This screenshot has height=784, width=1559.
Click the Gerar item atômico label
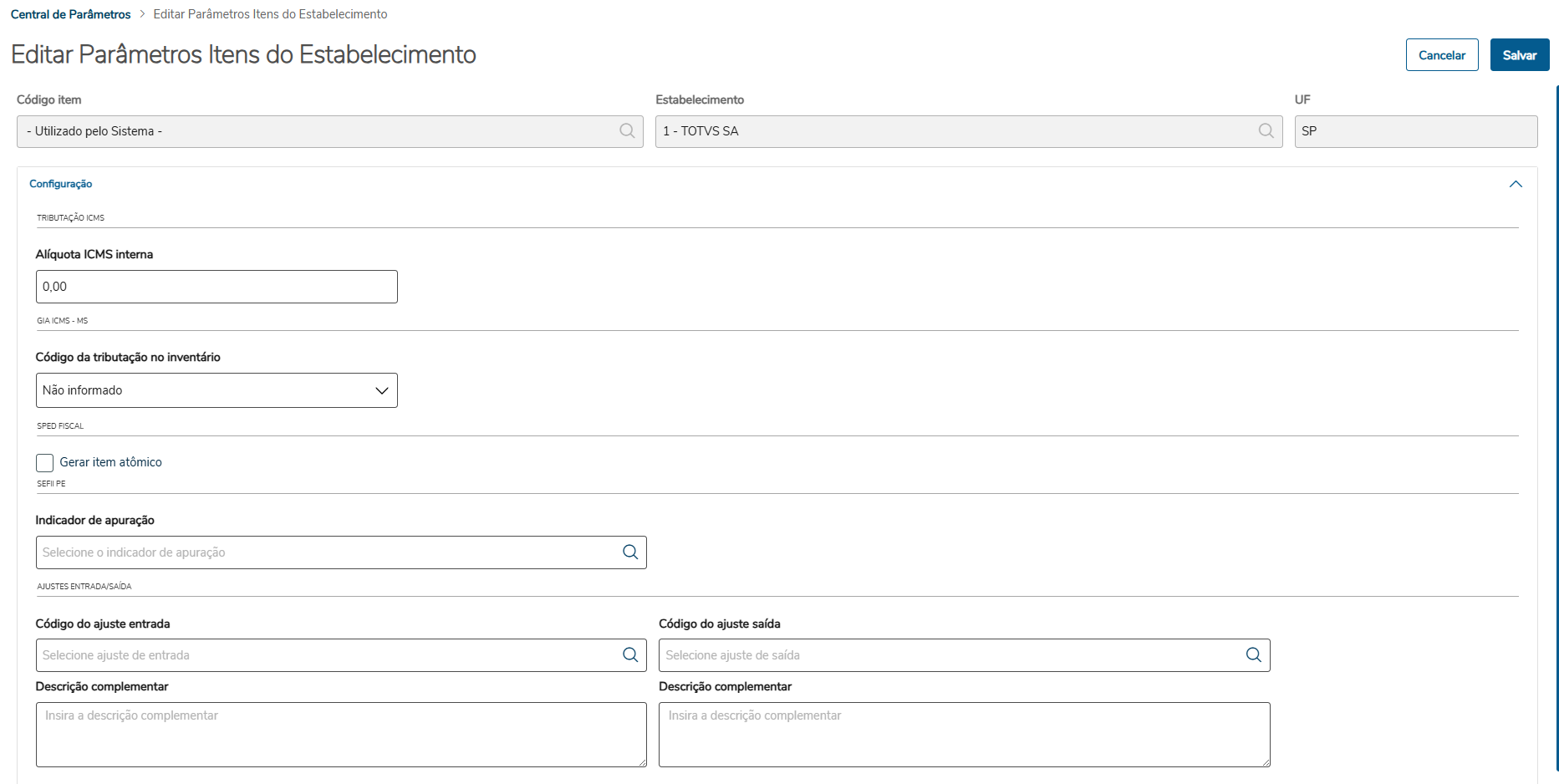click(x=110, y=462)
